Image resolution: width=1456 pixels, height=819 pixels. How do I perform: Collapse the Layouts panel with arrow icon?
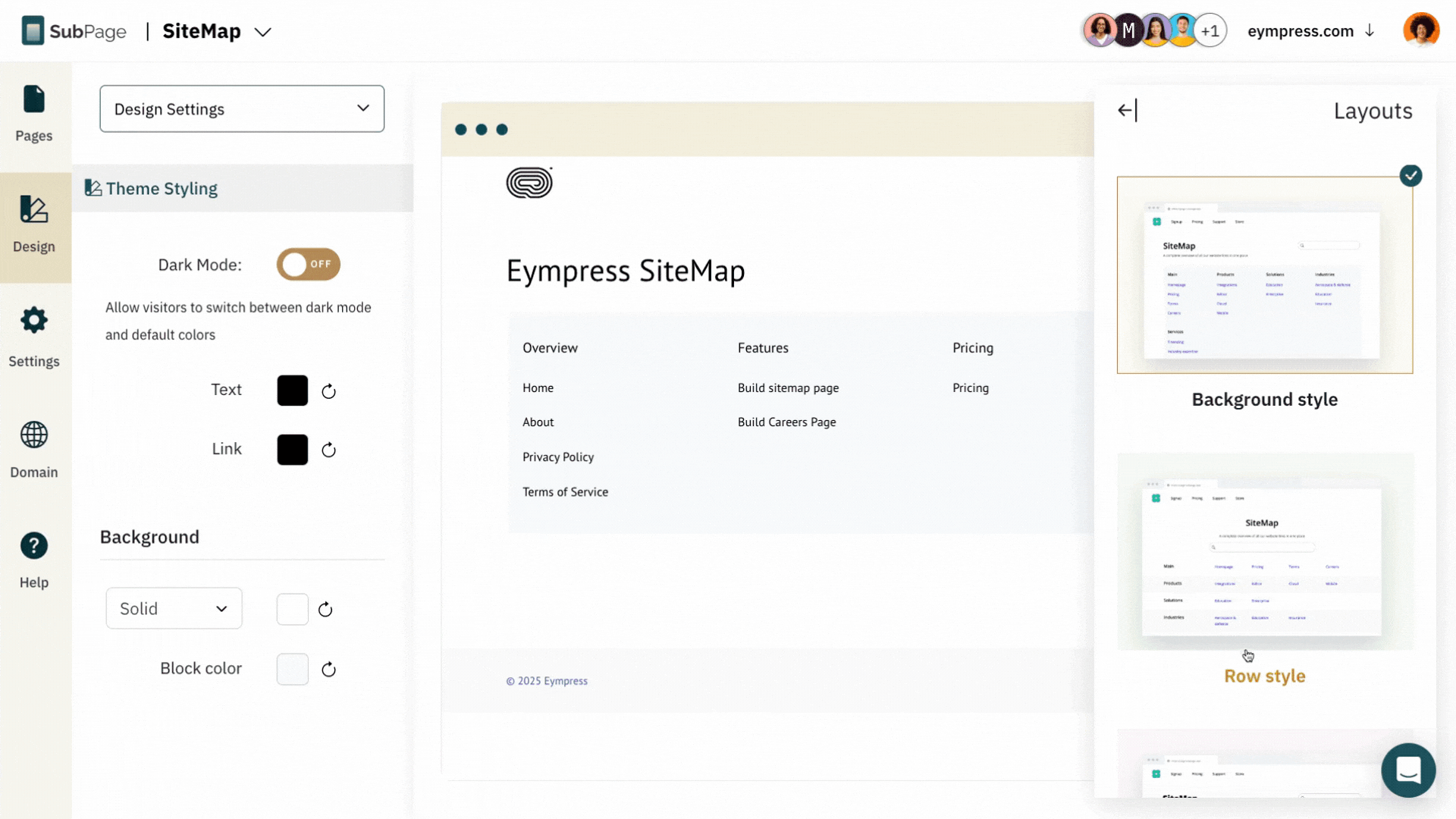coord(1128,111)
